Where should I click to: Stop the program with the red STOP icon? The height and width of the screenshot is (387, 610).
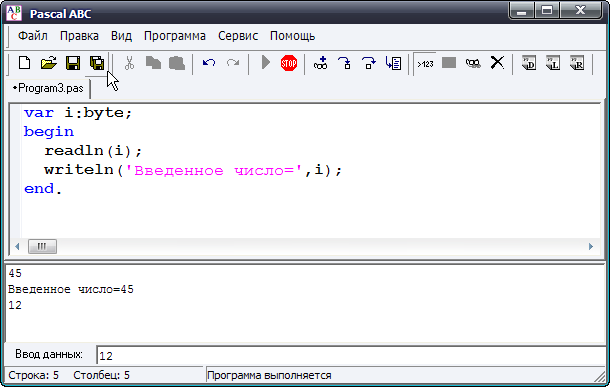(x=289, y=63)
